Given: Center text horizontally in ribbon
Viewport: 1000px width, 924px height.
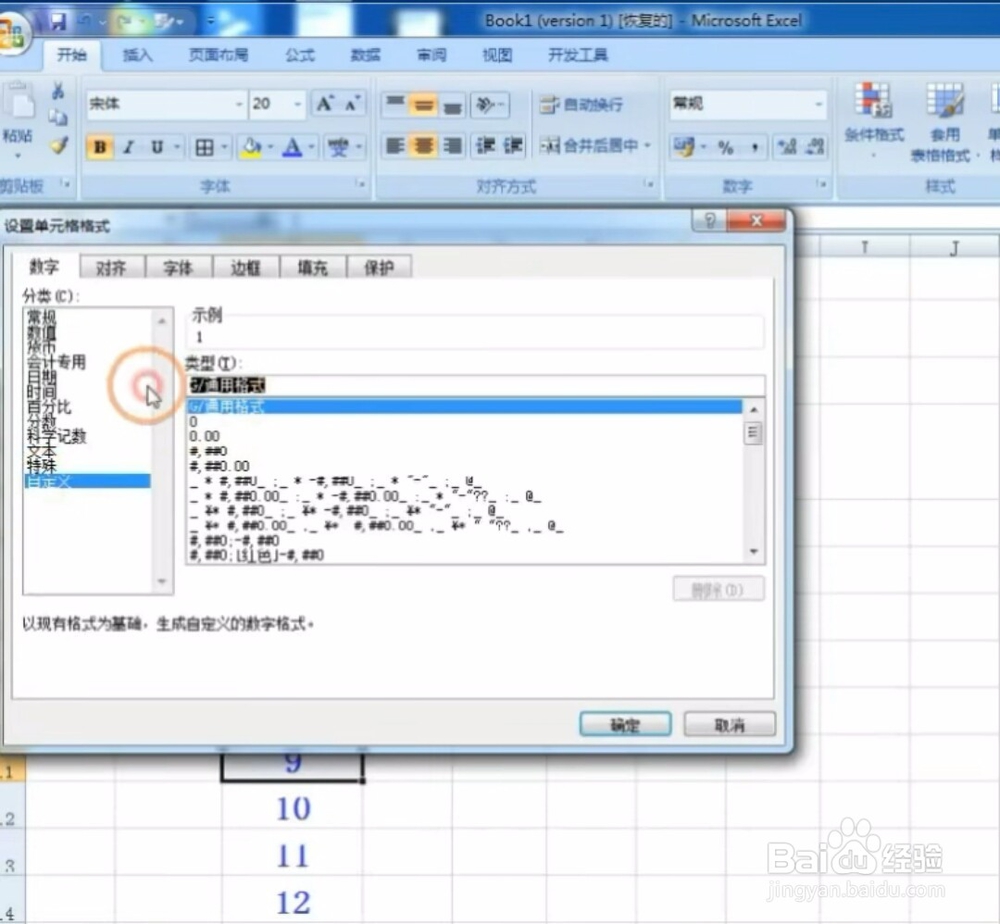Looking at the screenshot, I should coord(423,146).
